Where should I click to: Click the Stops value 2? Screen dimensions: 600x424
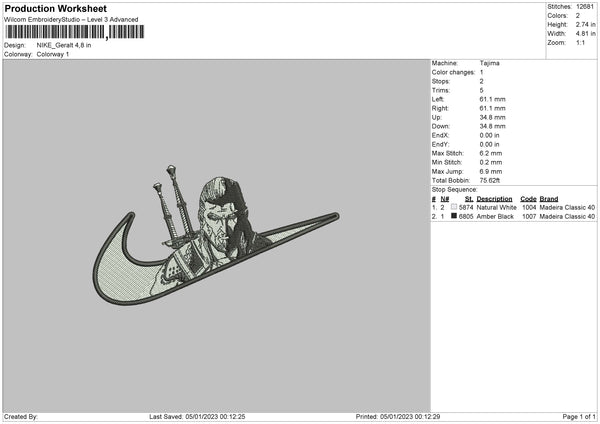coord(481,82)
